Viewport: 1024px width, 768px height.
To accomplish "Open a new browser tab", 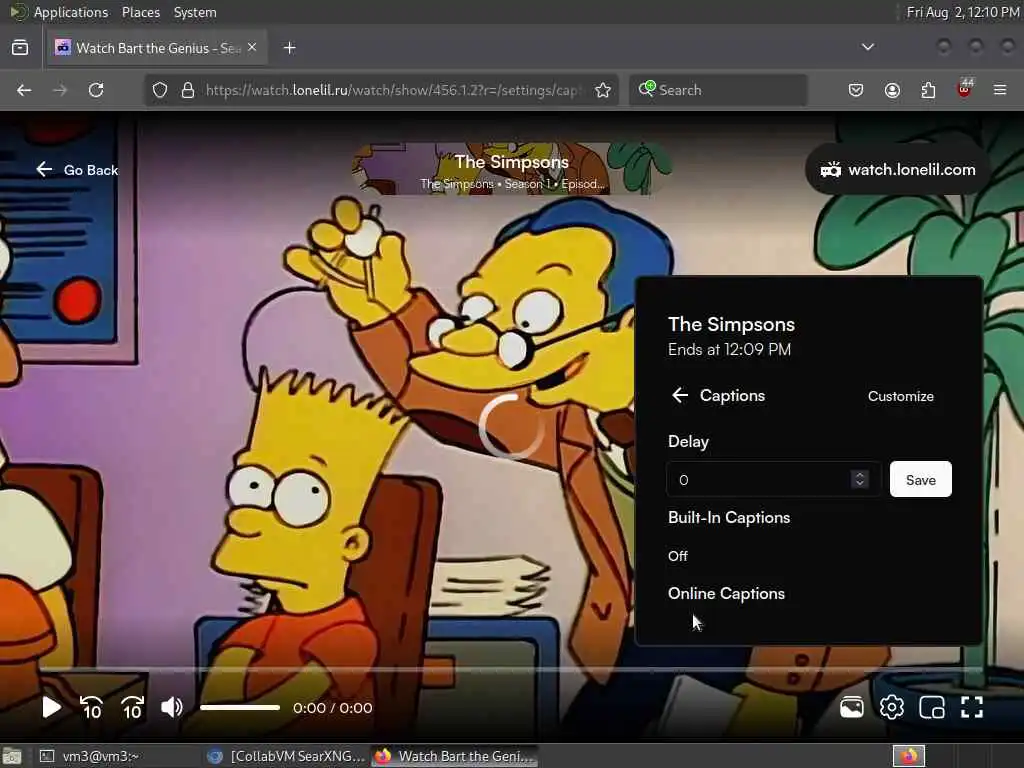I will pyautogui.click(x=290, y=48).
